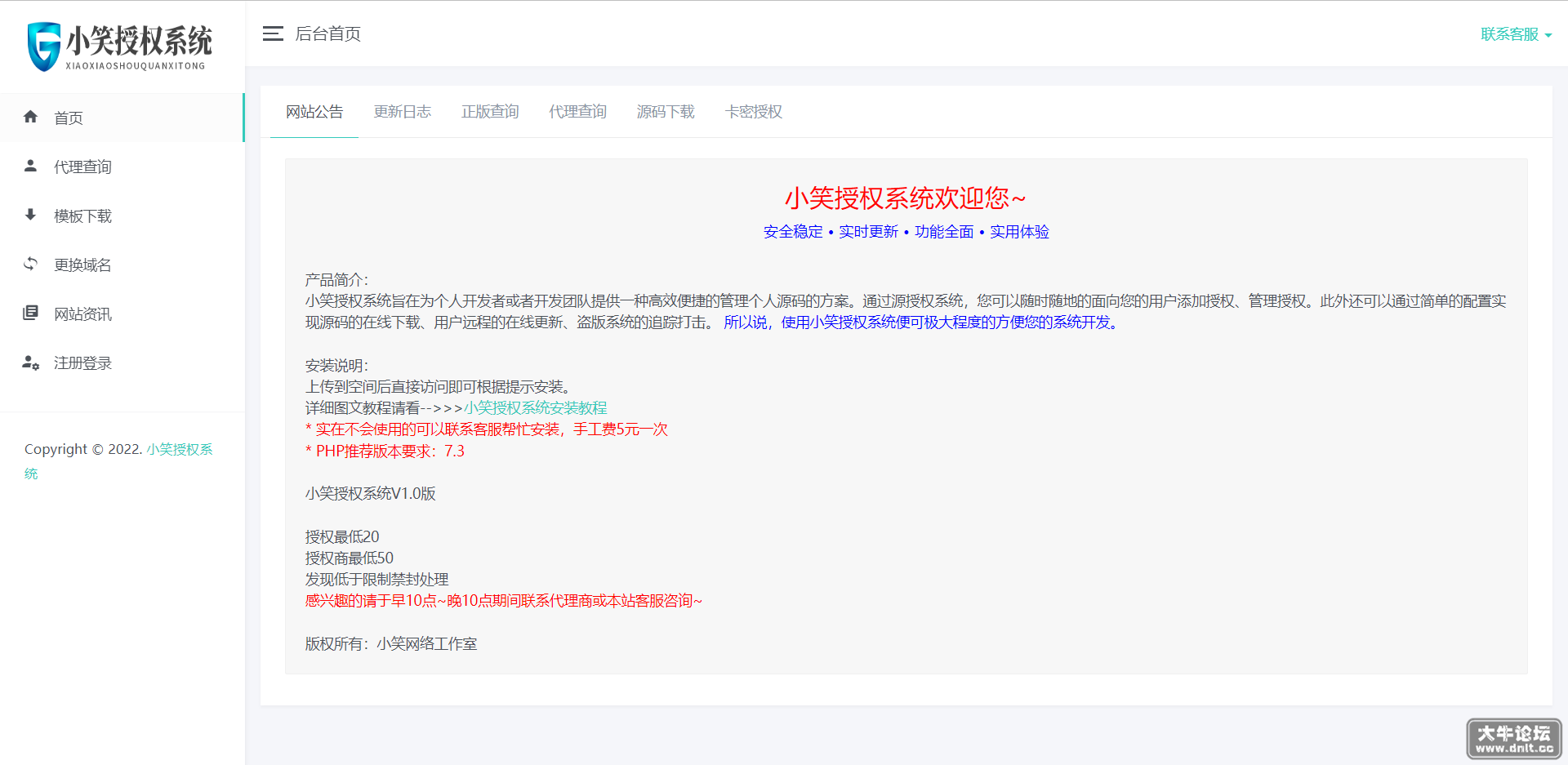Follow the 小笑授权系统安装教程 link
Image resolution: width=1568 pixels, height=765 pixels.
[536, 407]
